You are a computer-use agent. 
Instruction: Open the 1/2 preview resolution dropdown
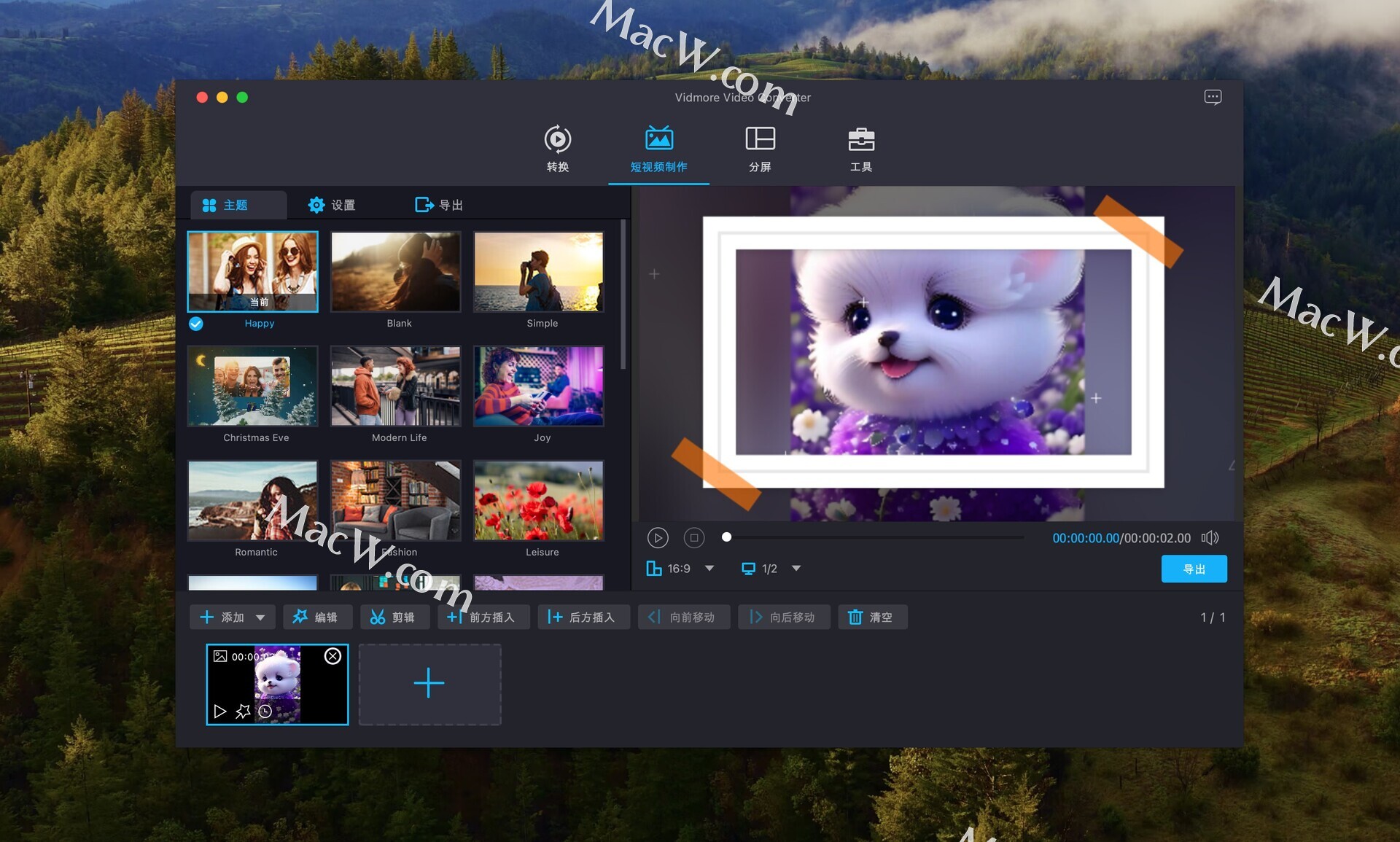pyautogui.click(x=771, y=569)
